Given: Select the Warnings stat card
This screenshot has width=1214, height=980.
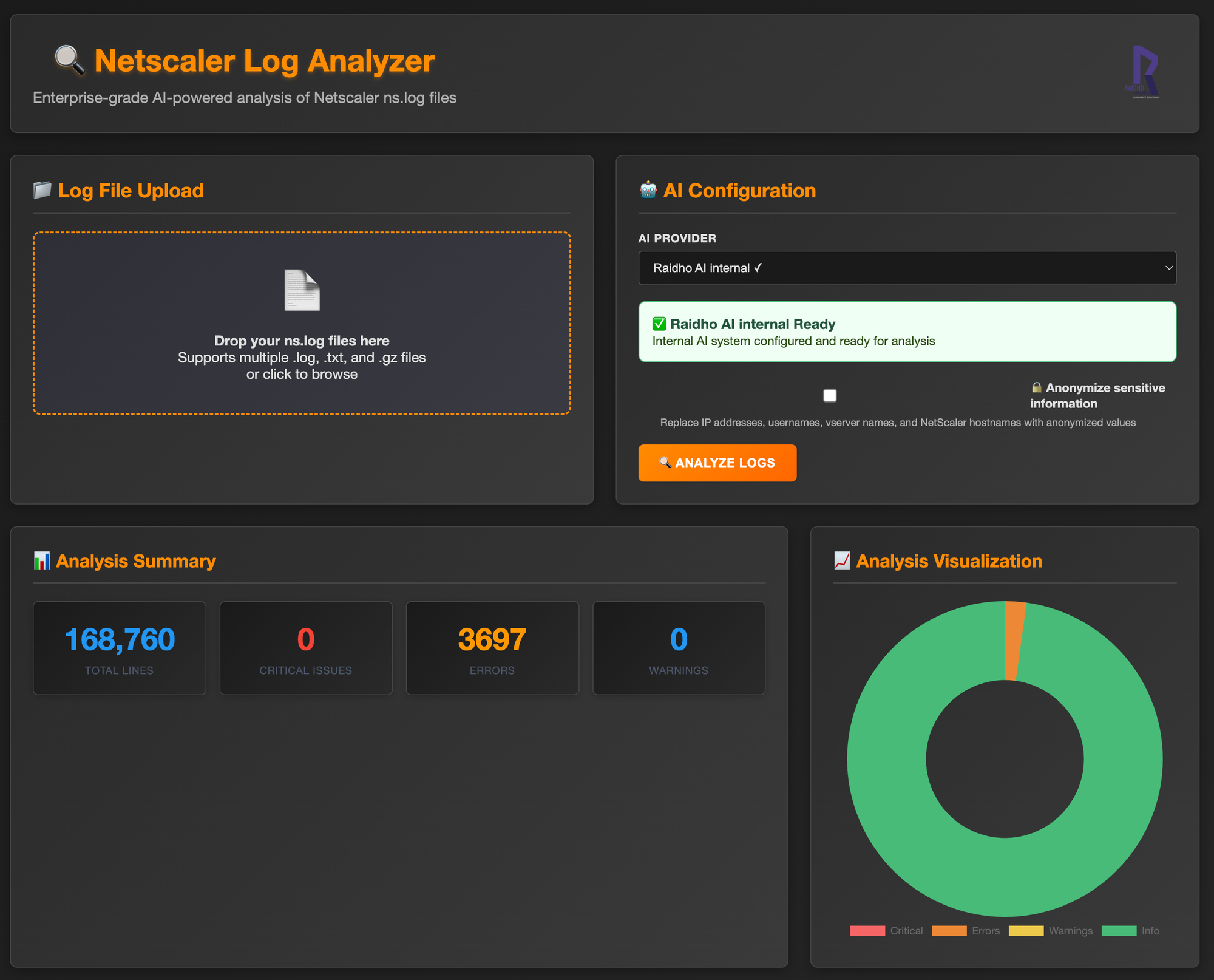Looking at the screenshot, I should (x=679, y=648).
